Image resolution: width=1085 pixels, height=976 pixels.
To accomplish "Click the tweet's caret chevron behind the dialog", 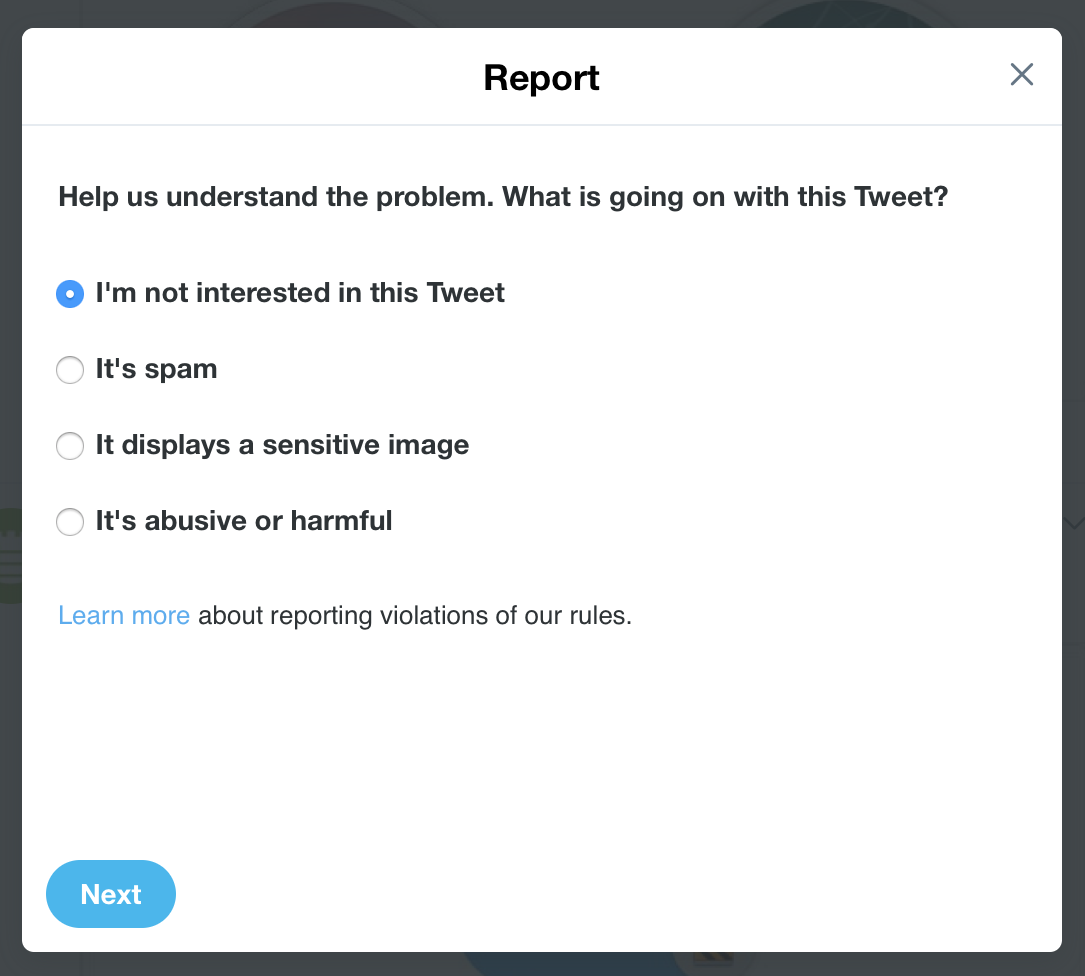I will 1075,523.
